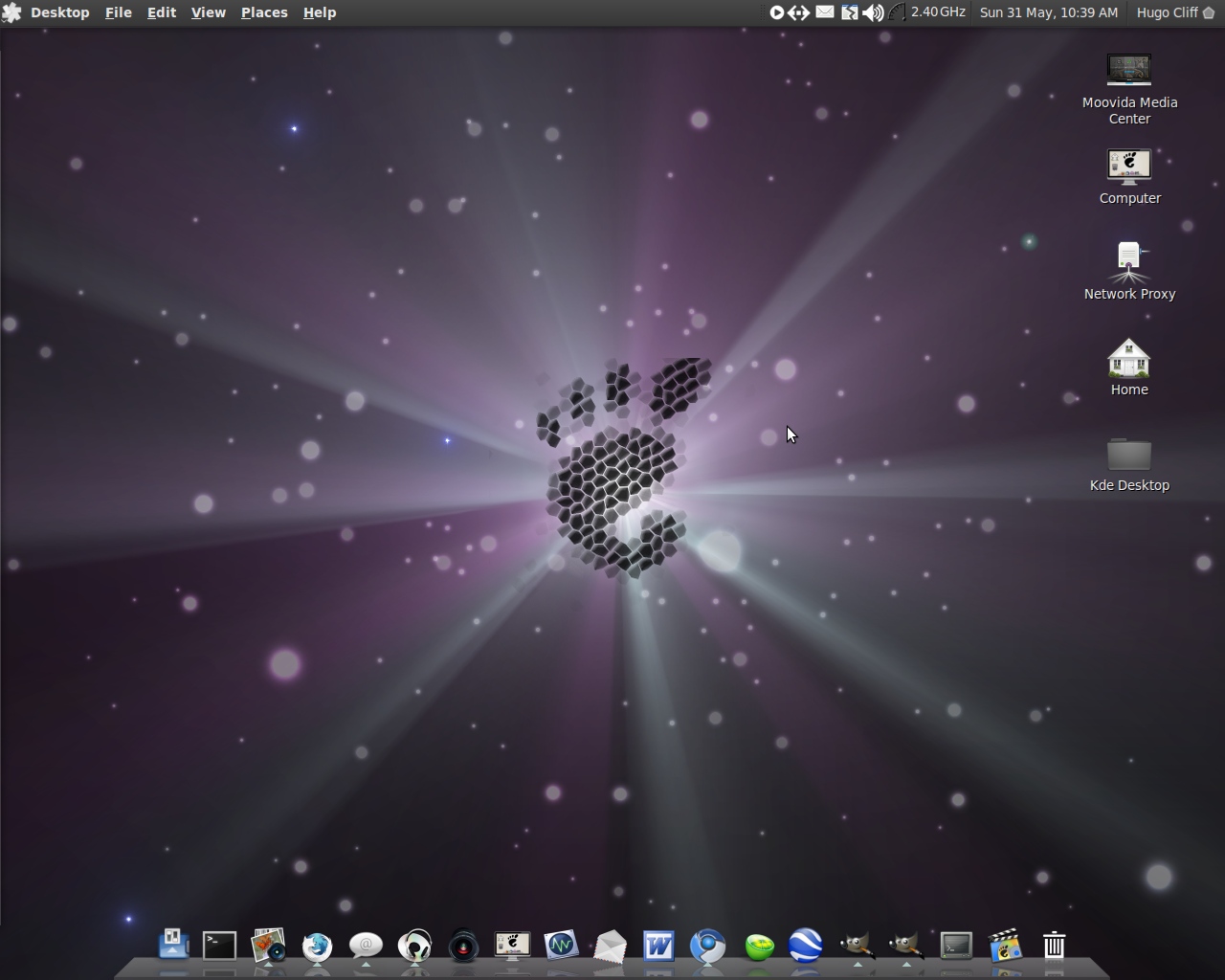1225x980 pixels.
Task: Launch the clapperboard movie app
Action: point(1004,946)
